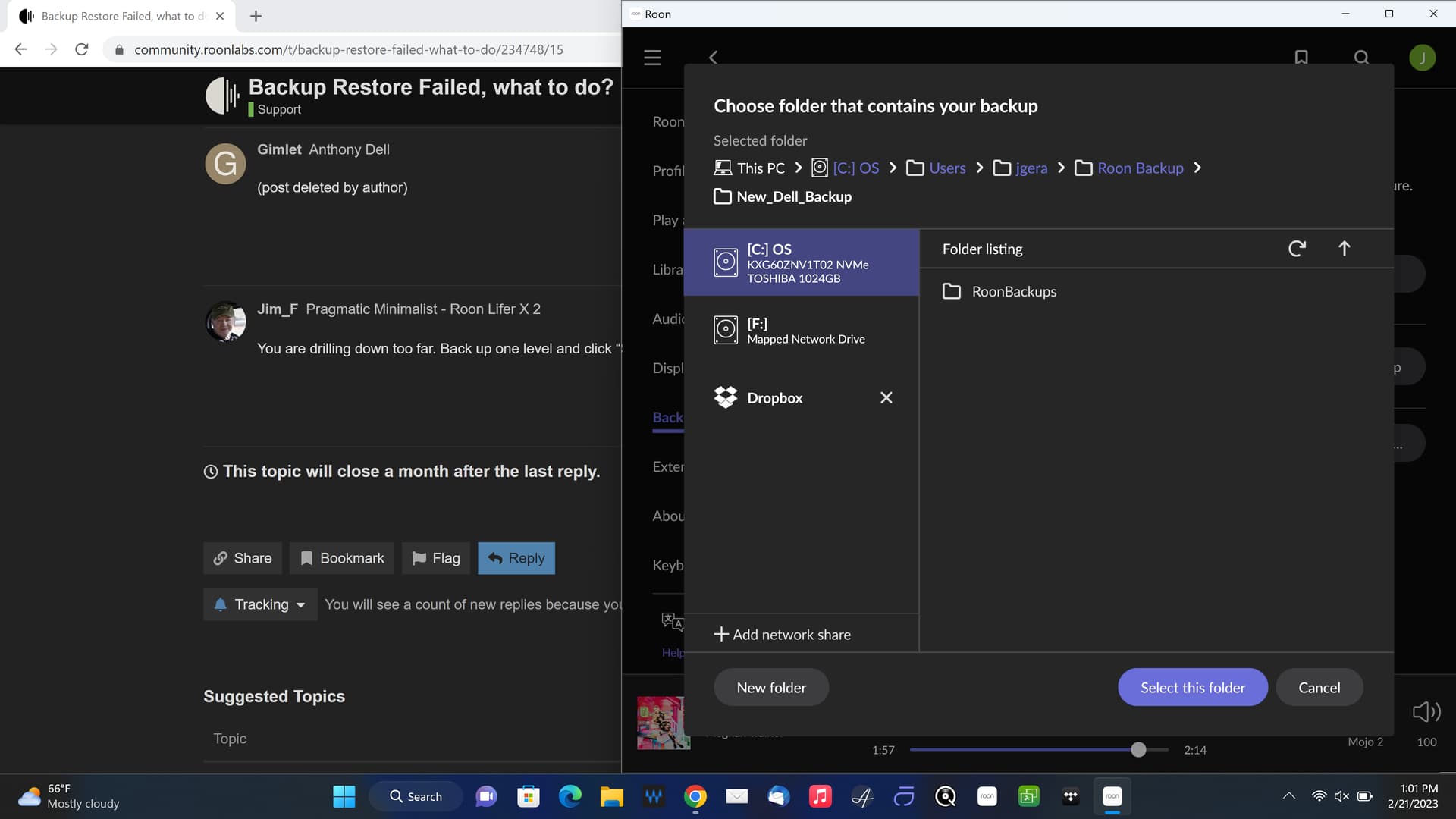Bookmark the forum topic

[342, 558]
